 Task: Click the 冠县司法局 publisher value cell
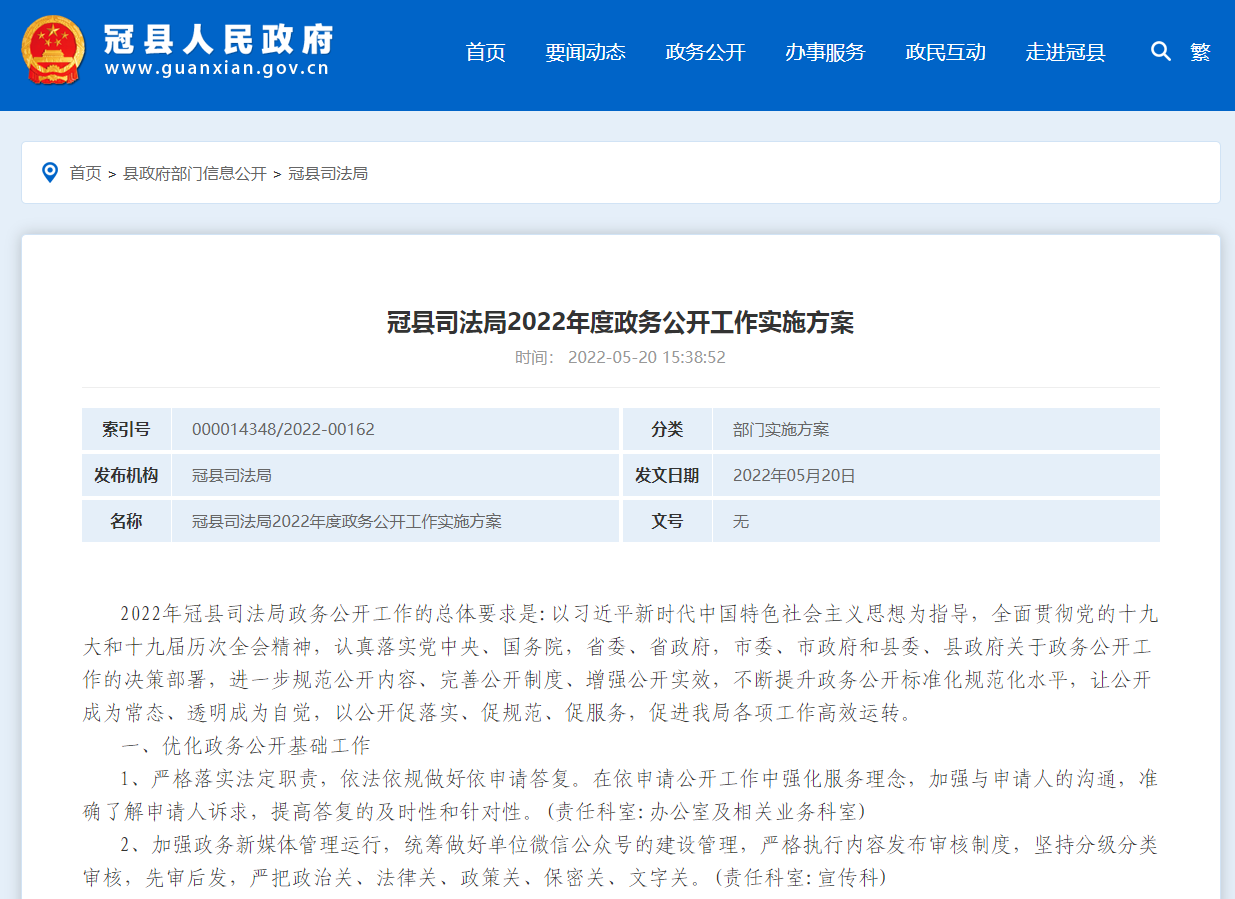(395, 475)
